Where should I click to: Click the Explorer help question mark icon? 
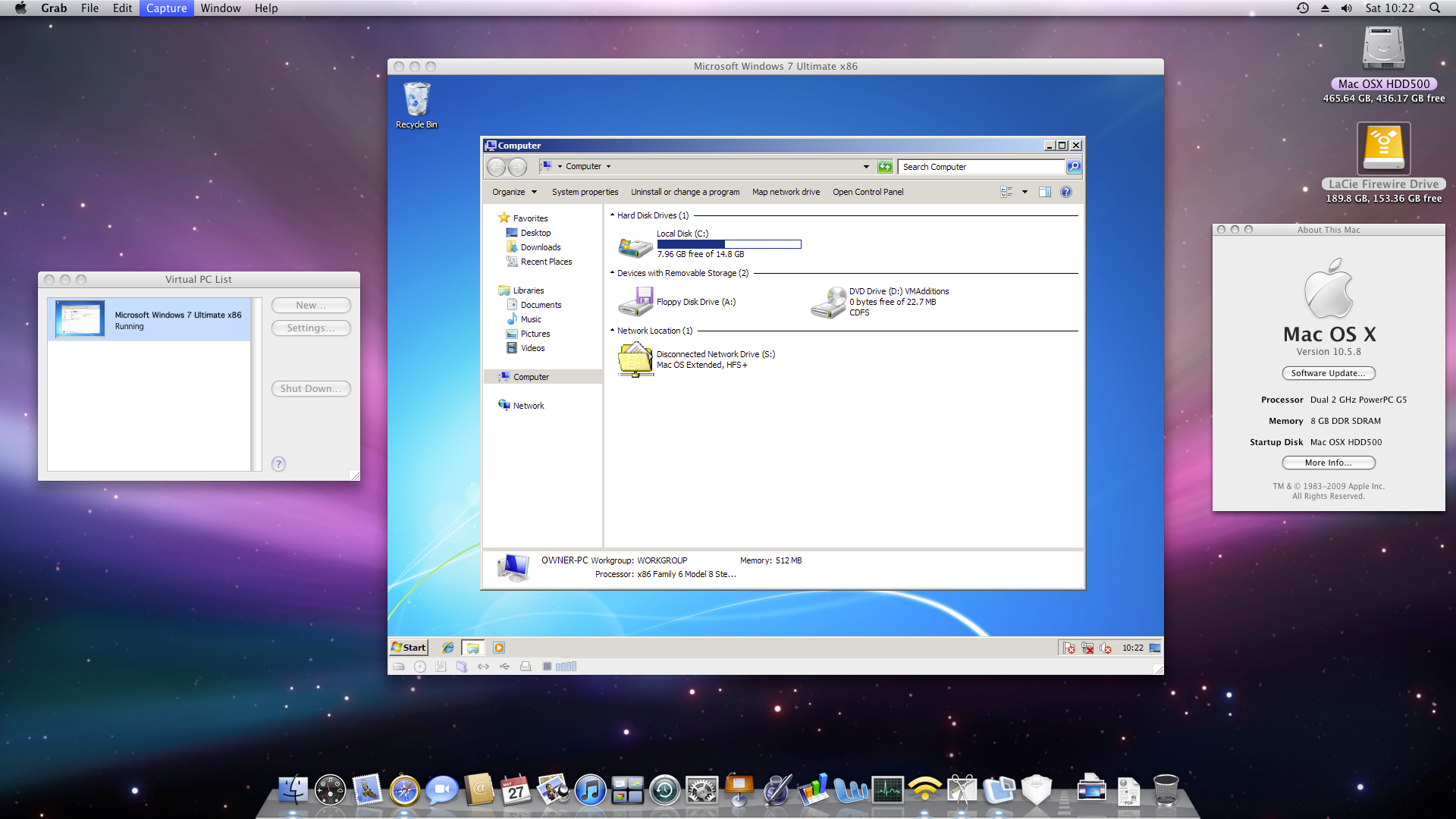1066,192
